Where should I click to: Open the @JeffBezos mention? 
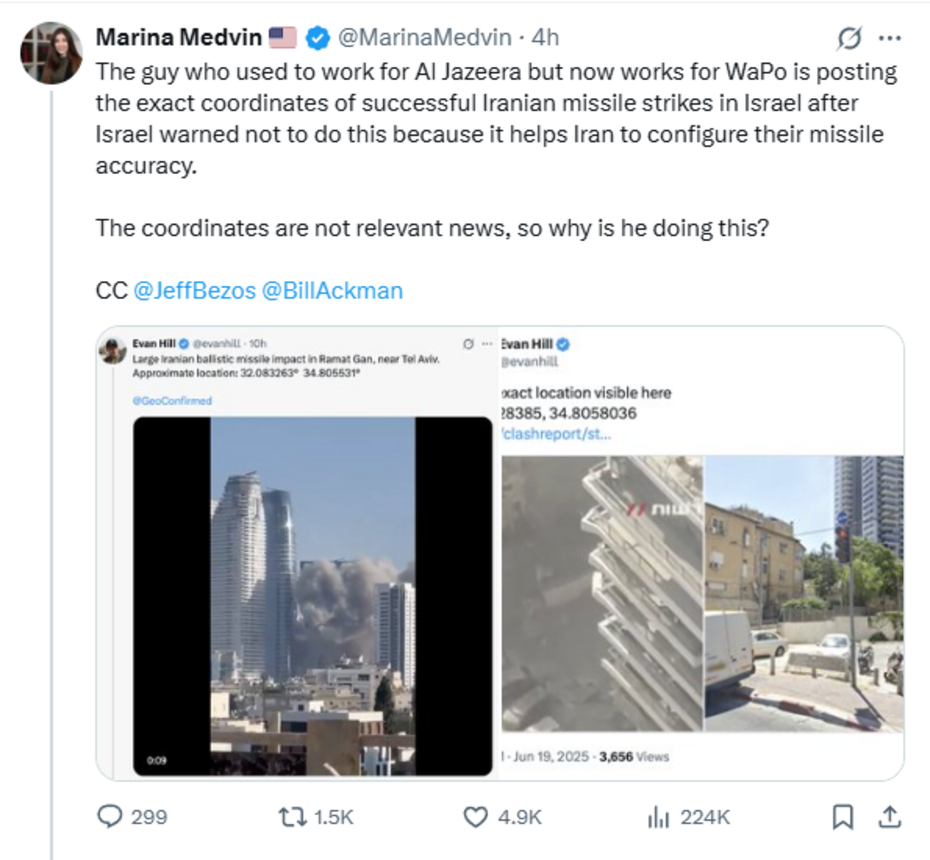click(195, 291)
